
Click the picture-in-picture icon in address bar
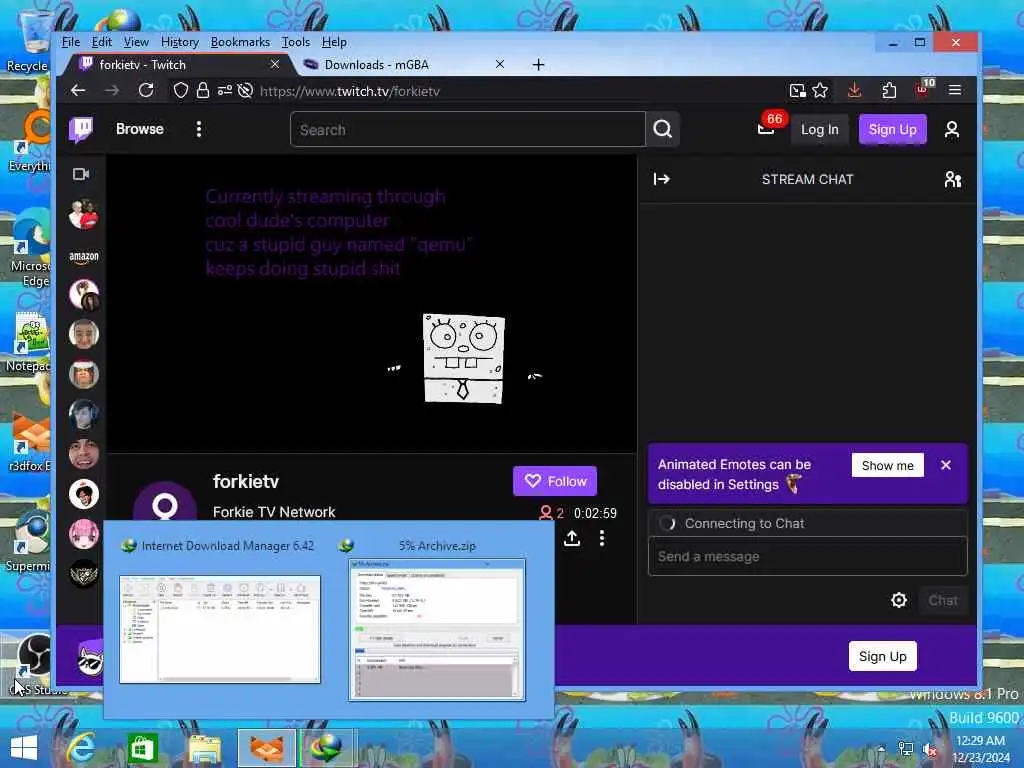797,91
